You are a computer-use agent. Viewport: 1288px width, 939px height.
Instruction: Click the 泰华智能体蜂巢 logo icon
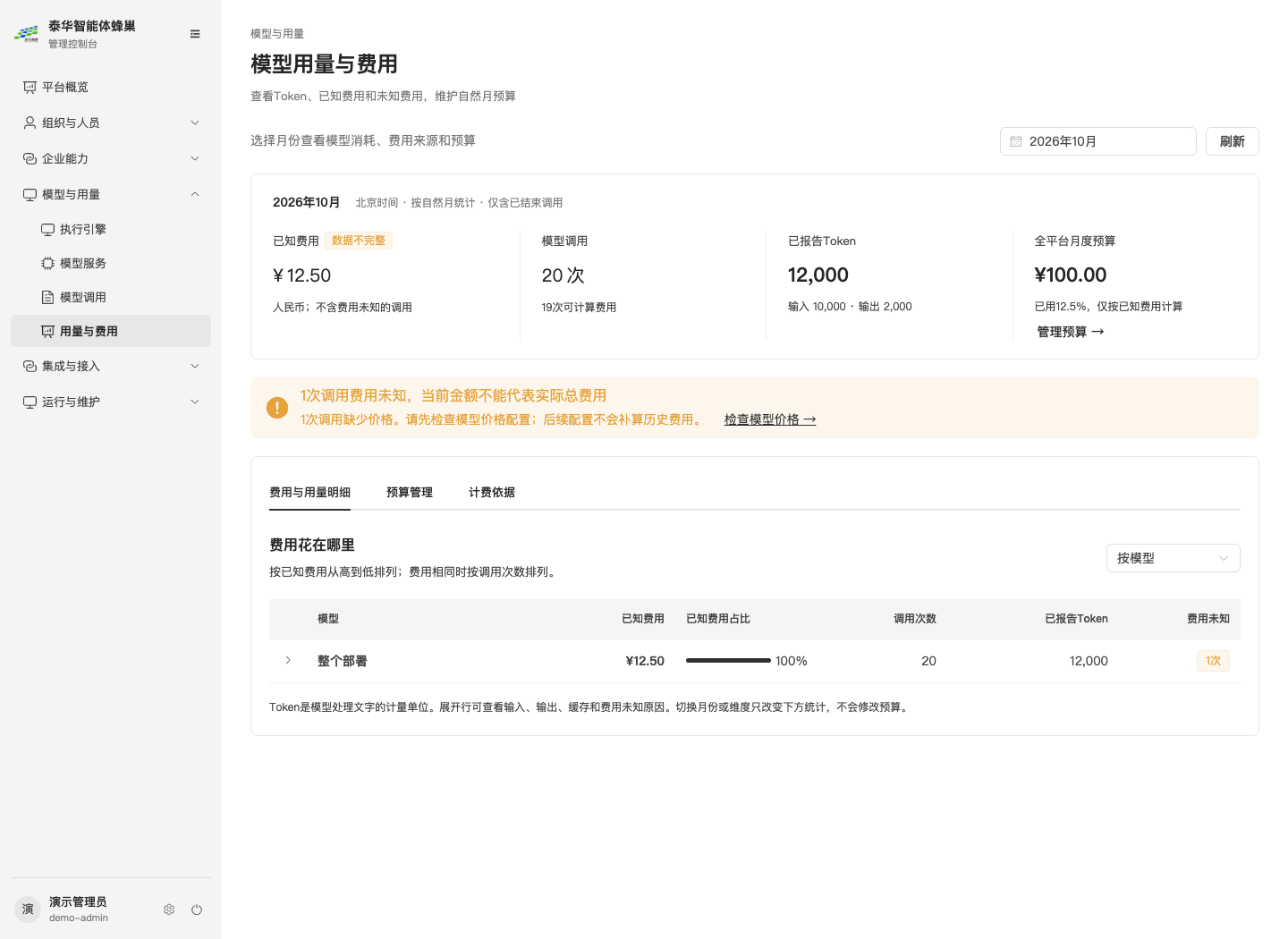pos(27,34)
